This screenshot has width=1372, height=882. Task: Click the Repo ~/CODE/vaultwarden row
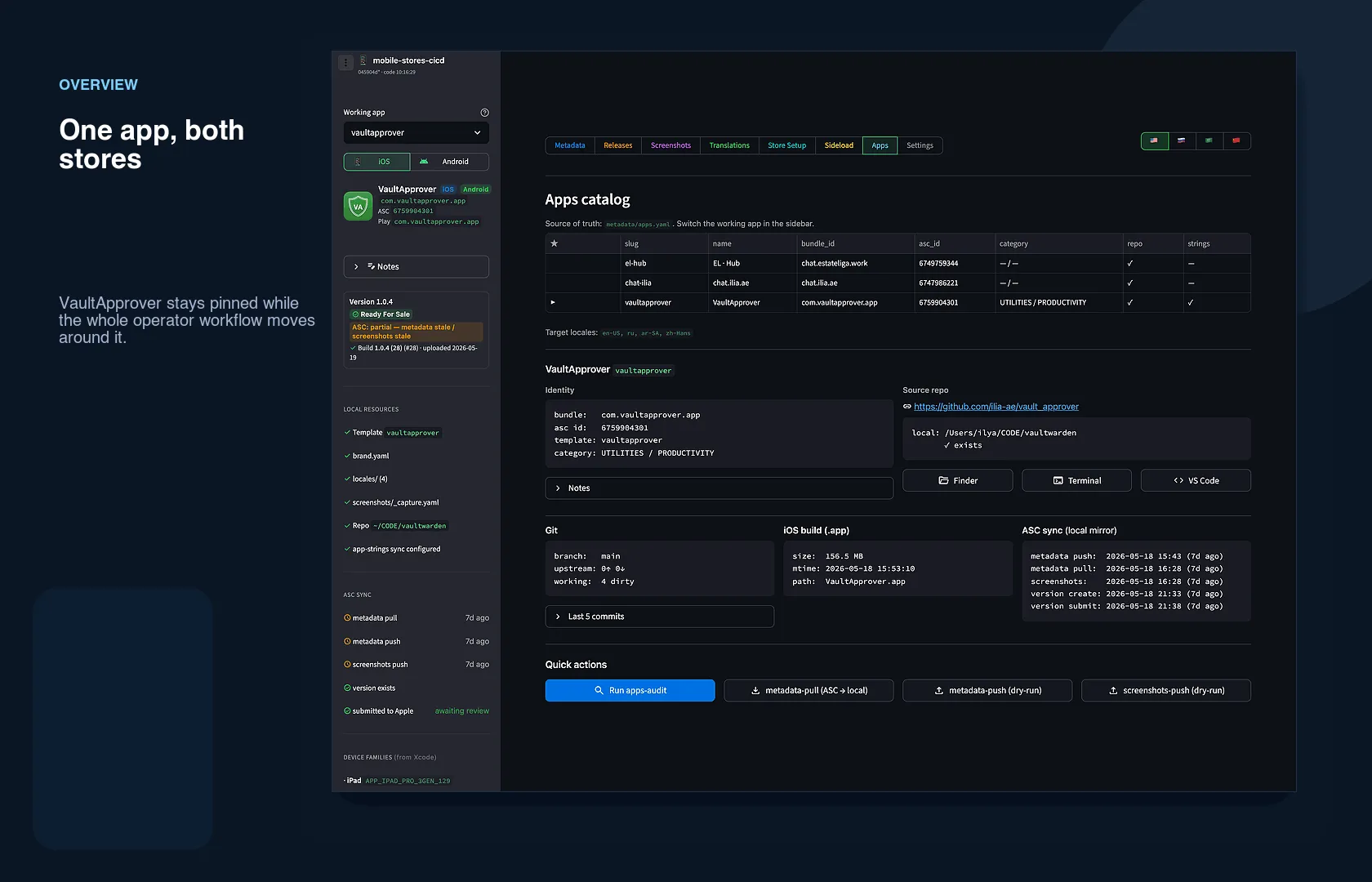click(395, 526)
